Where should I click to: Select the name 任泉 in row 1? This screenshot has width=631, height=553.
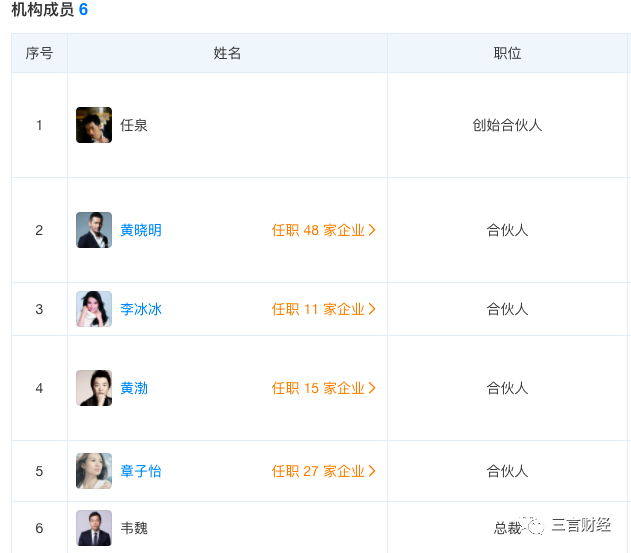click(x=134, y=126)
